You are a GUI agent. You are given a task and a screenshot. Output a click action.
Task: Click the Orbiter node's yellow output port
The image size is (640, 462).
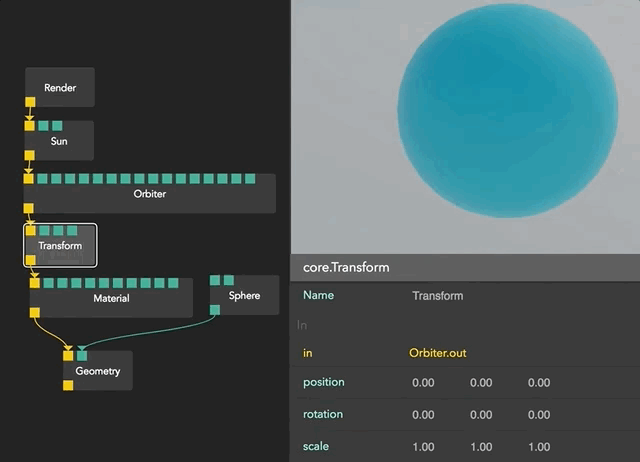click(x=29, y=208)
